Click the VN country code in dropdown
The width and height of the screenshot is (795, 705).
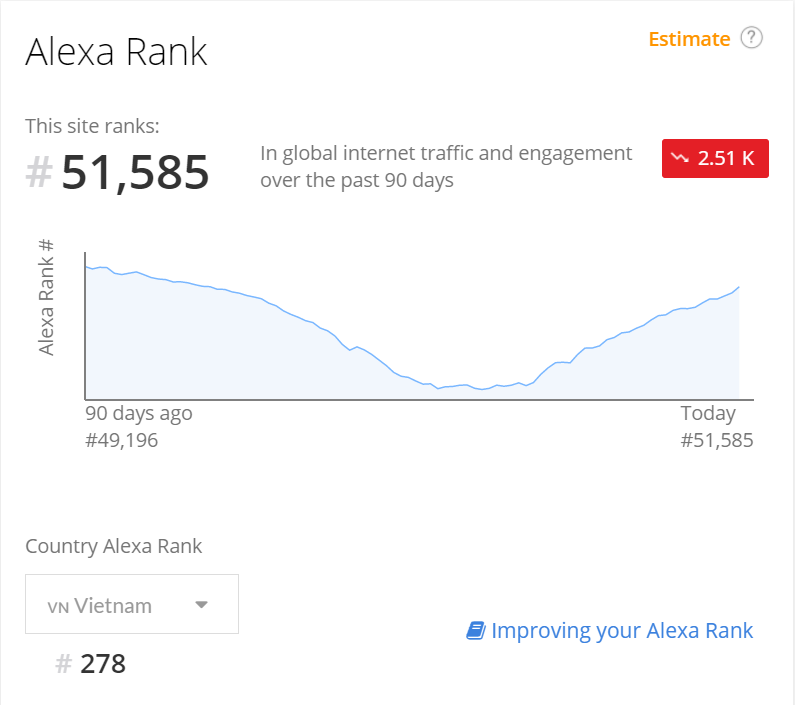click(x=58, y=607)
